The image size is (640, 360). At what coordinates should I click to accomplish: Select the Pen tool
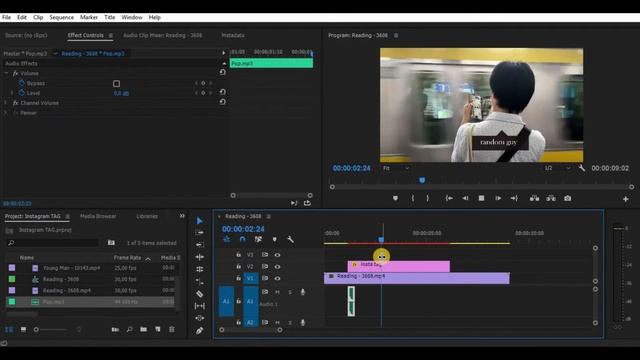pos(199,331)
